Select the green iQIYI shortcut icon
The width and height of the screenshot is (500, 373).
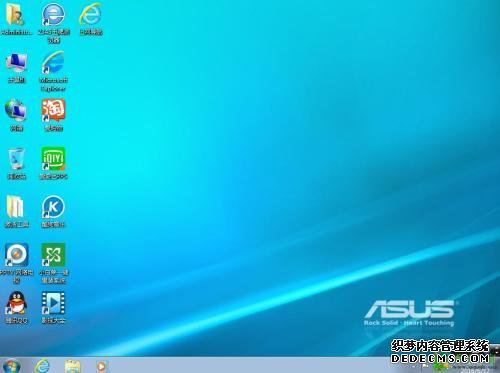point(53,163)
